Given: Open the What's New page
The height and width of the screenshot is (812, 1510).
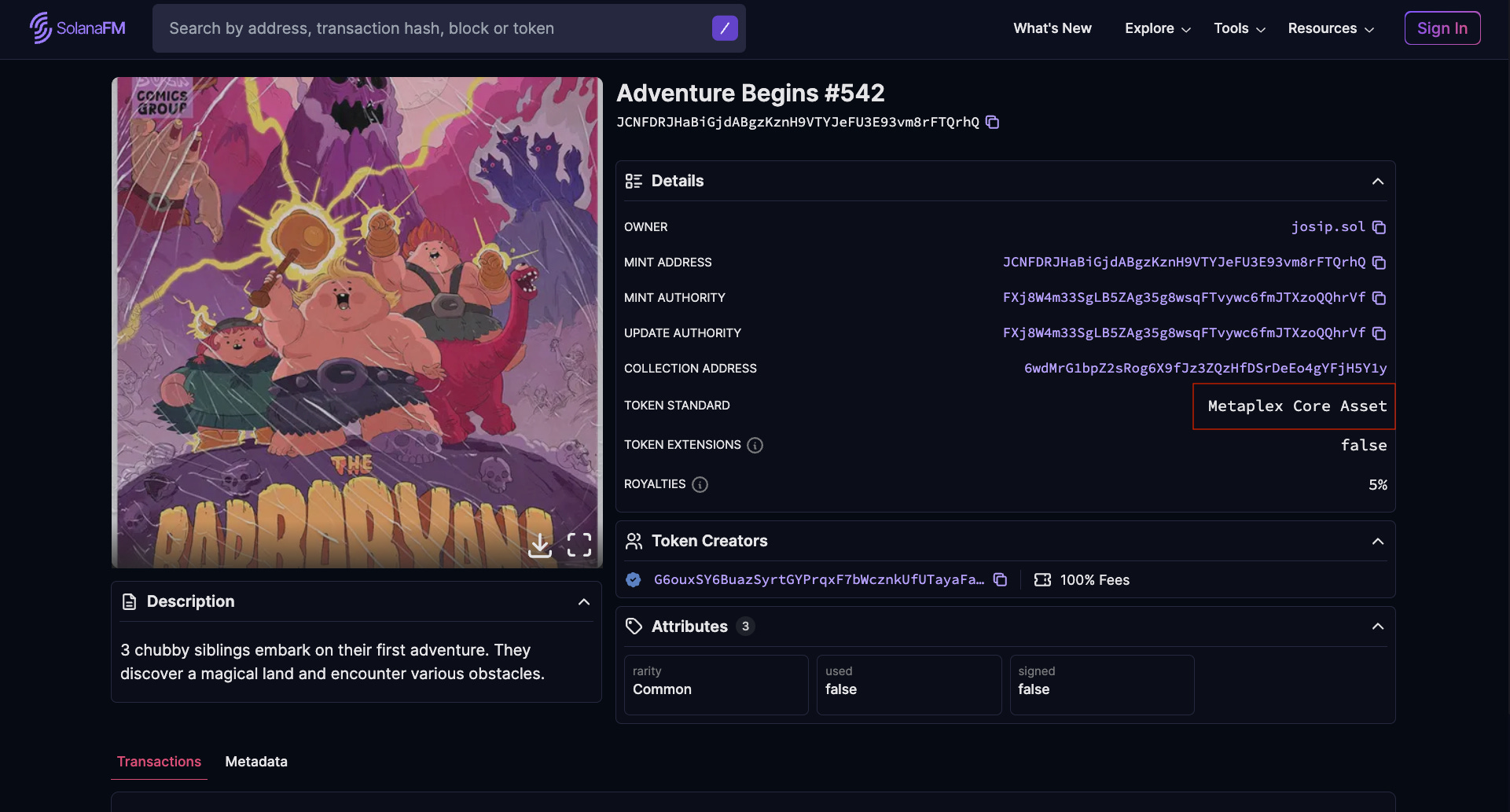Looking at the screenshot, I should 1052,28.
